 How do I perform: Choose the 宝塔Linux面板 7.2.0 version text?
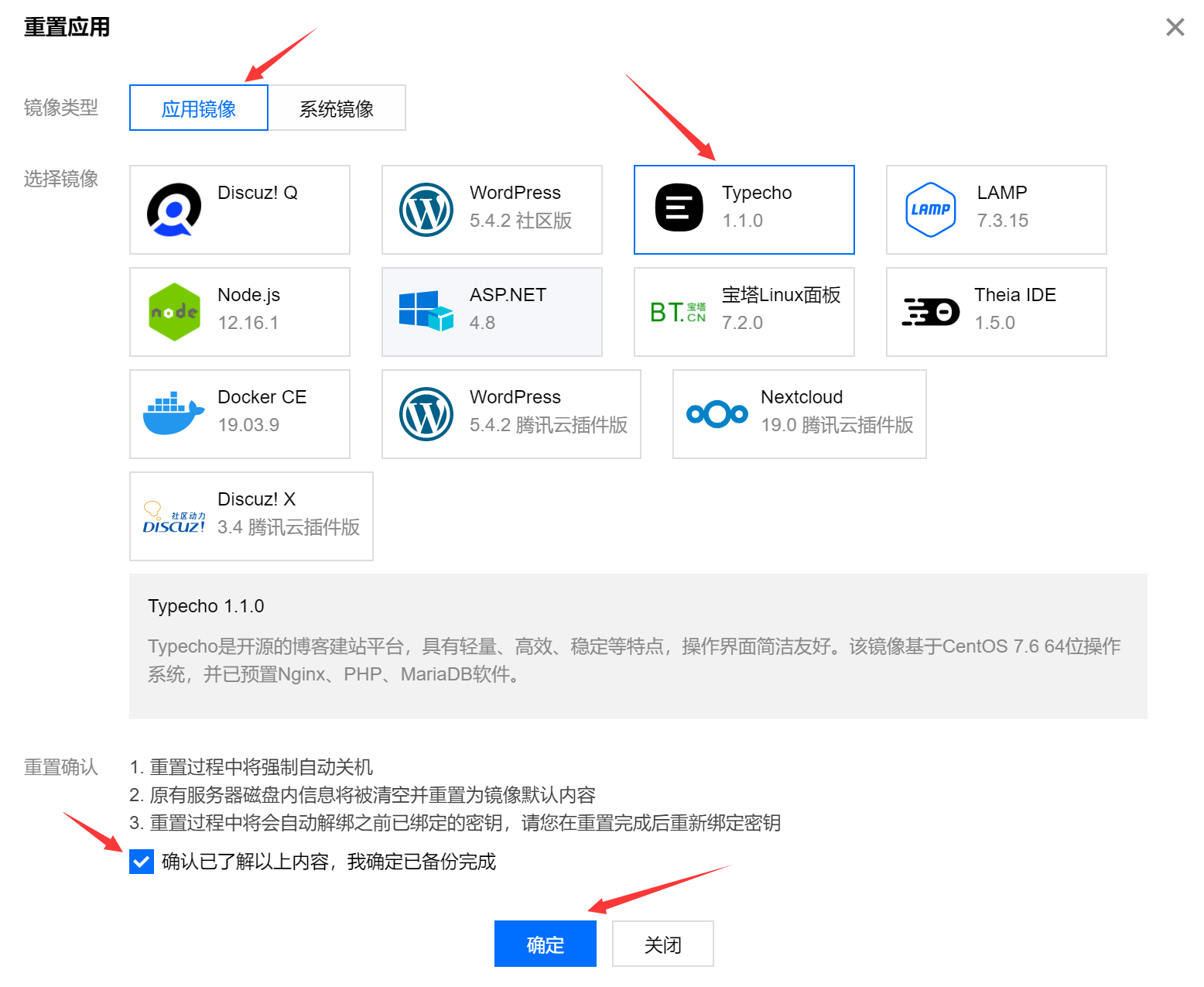click(x=743, y=323)
